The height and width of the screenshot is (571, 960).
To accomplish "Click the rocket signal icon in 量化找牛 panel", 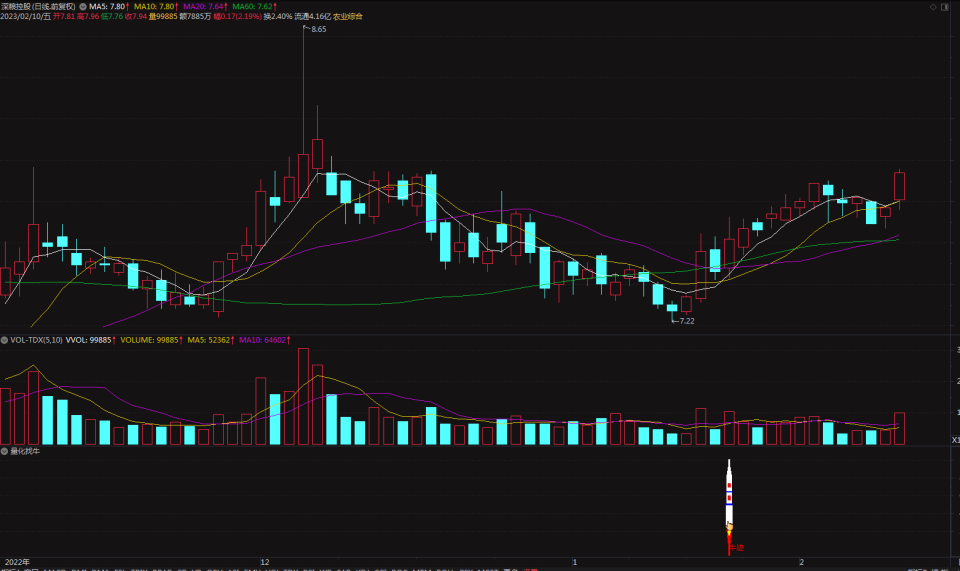I will [729, 507].
